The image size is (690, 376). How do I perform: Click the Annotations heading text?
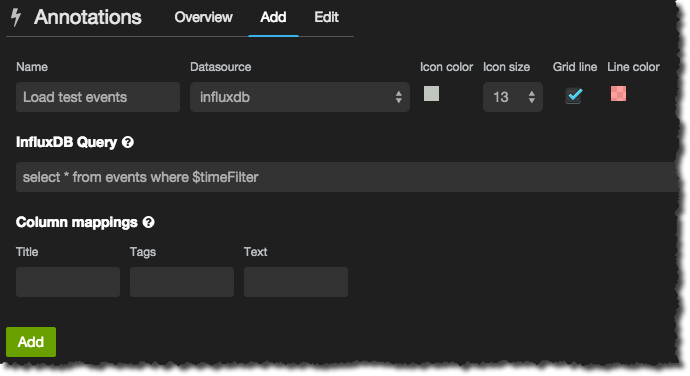[88, 17]
